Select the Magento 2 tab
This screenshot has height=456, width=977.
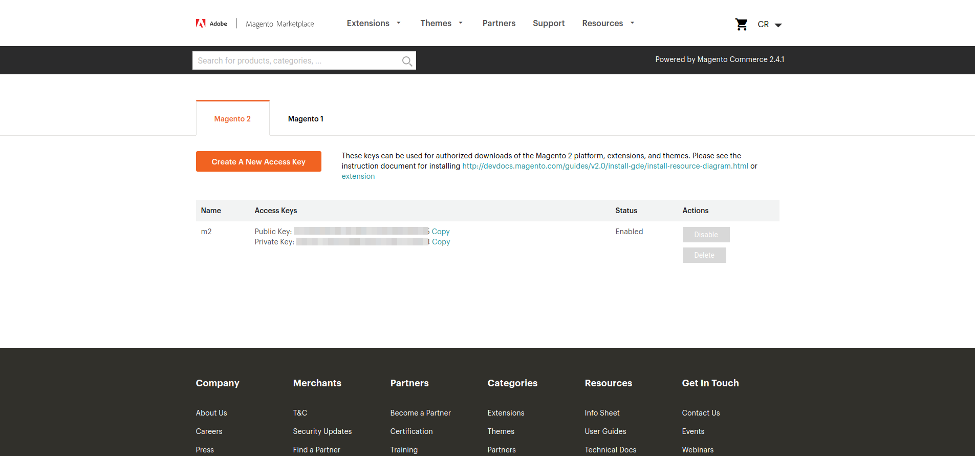[232, 119]
